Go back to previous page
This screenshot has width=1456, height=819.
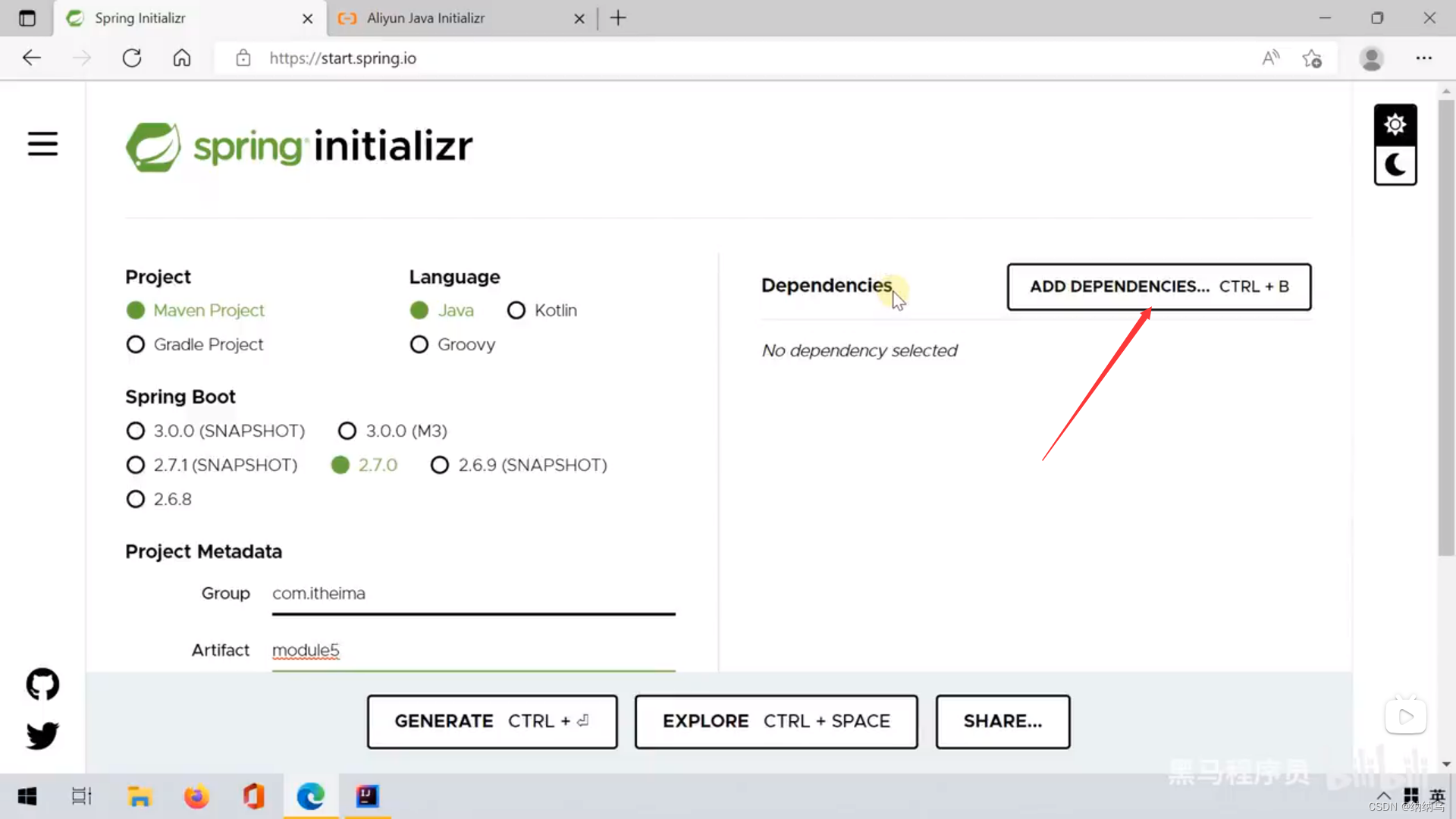point(31,58)
